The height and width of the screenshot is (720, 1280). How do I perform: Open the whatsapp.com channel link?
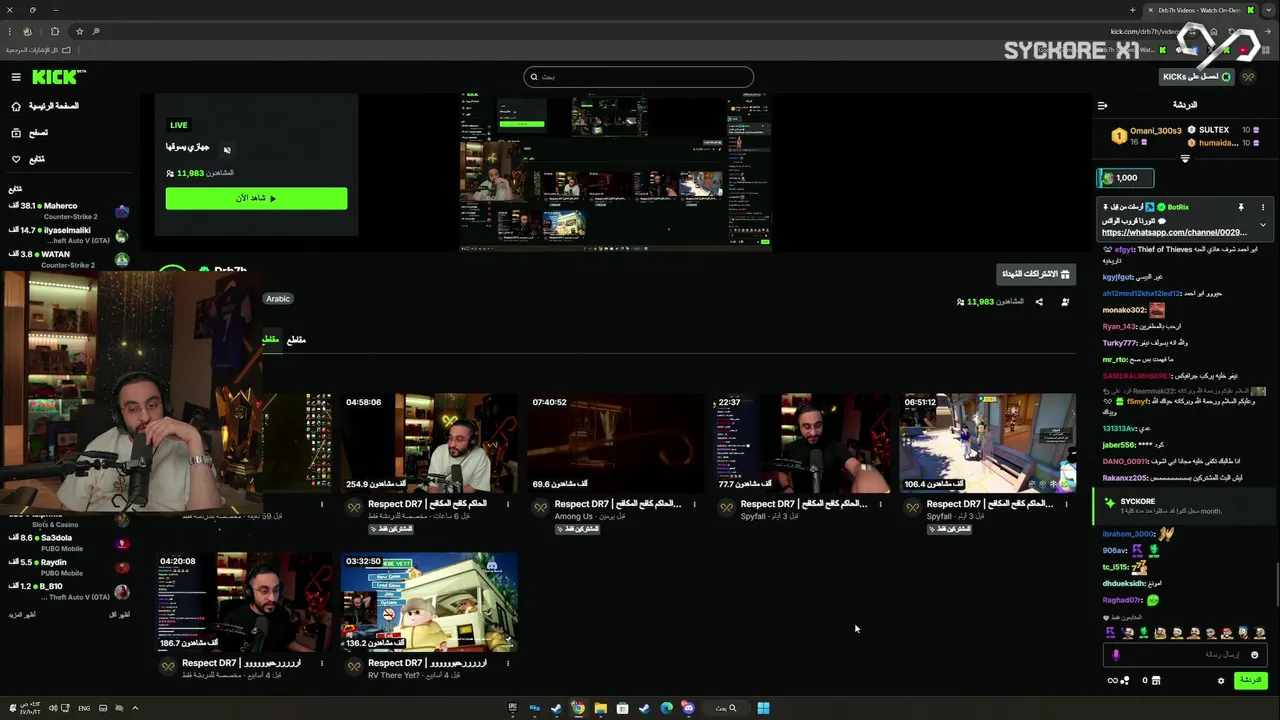coord(1174,233)
